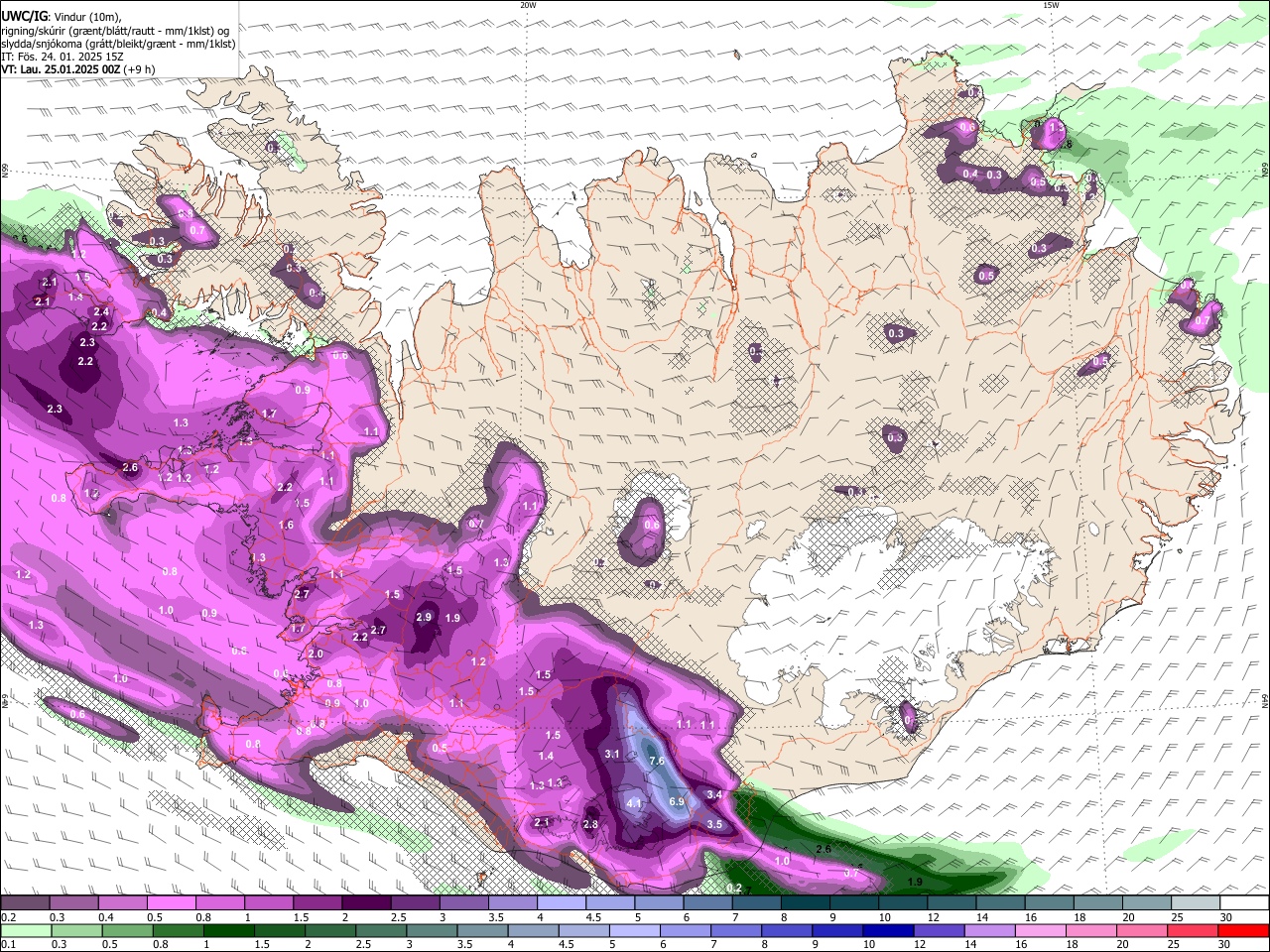Click the 3.1 precipitation value on map
Image resolution: width=1270 pixels, height=952 pixels.
[612, 754]
